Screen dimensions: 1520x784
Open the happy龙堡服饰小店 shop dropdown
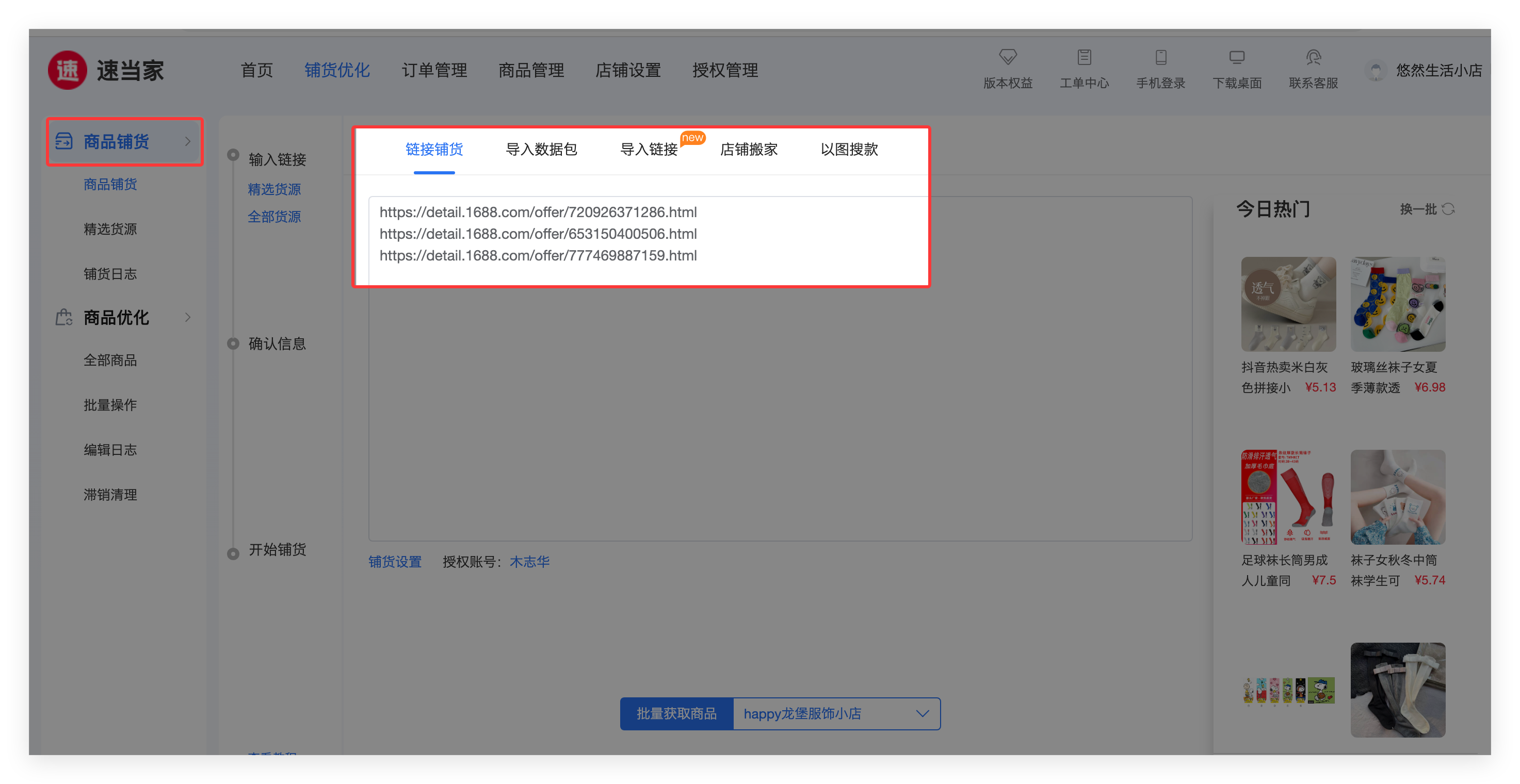[836, 714]
